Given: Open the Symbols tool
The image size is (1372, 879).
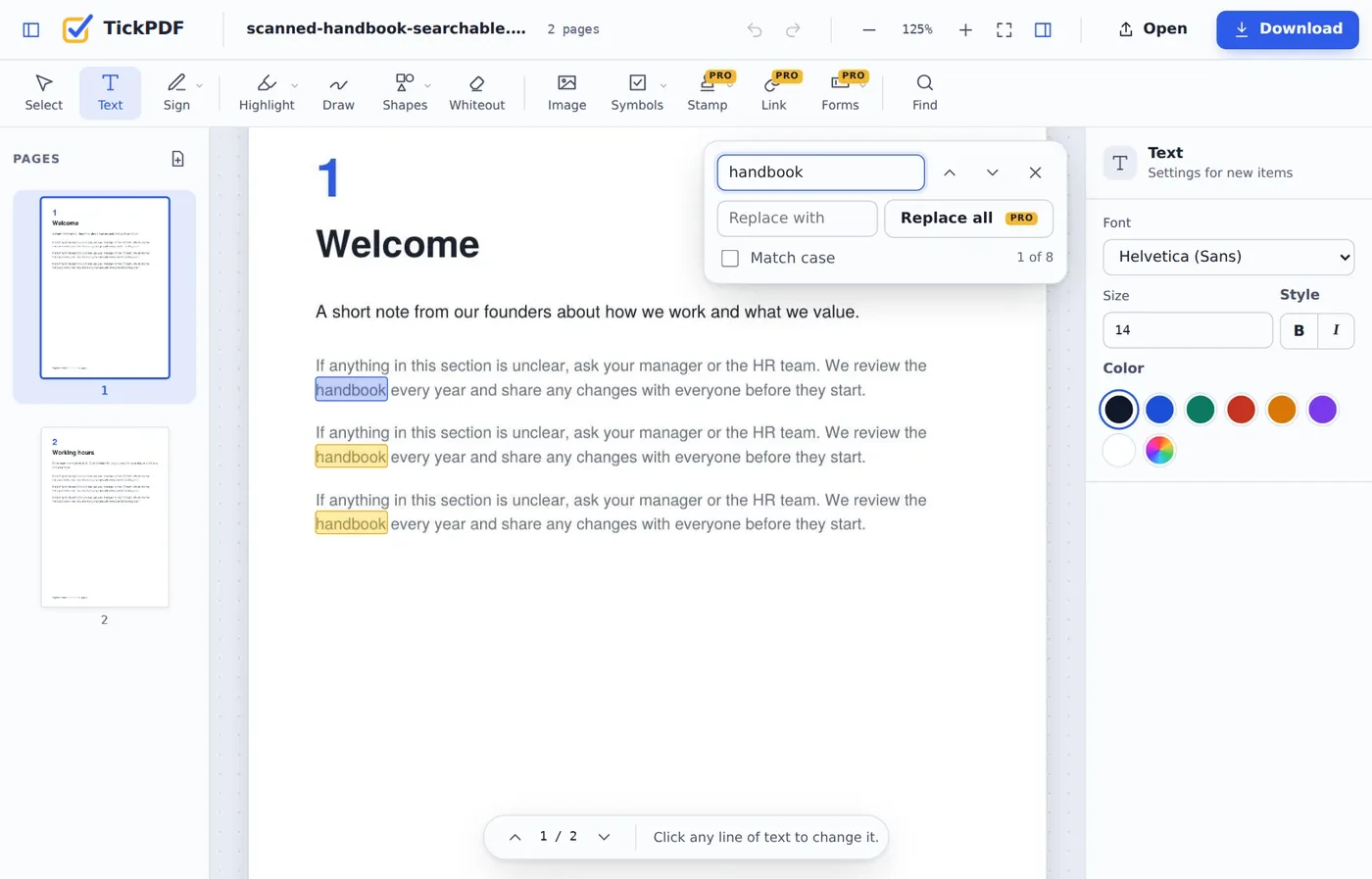Looking at the screenshot, I should [637, 93].
